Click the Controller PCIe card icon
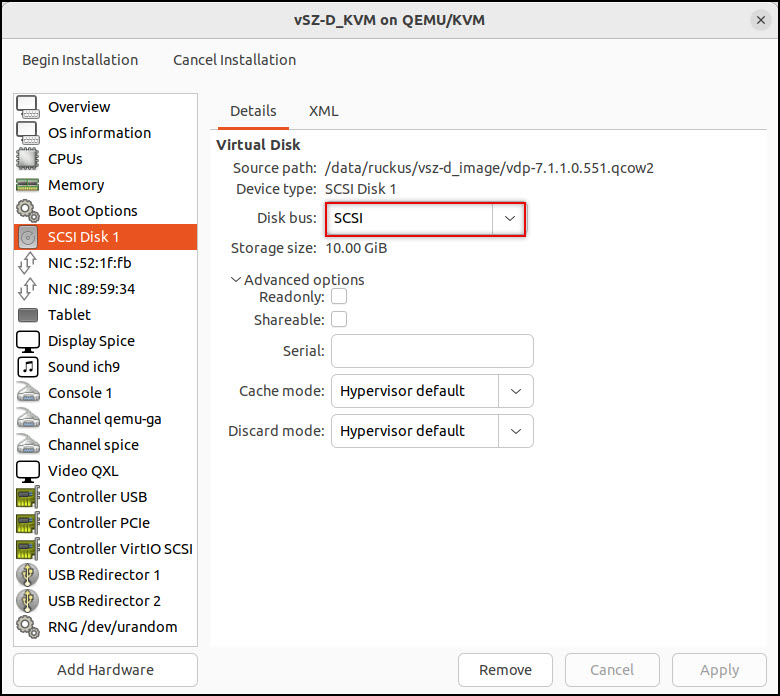Image resolution: width=780 pixels, height=696 pixels. pos(28,523)
